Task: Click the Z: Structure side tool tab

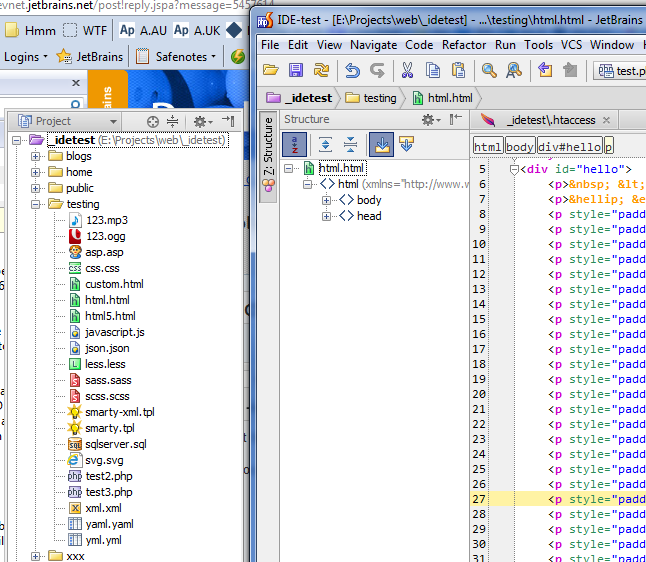Action: (268, 155)
